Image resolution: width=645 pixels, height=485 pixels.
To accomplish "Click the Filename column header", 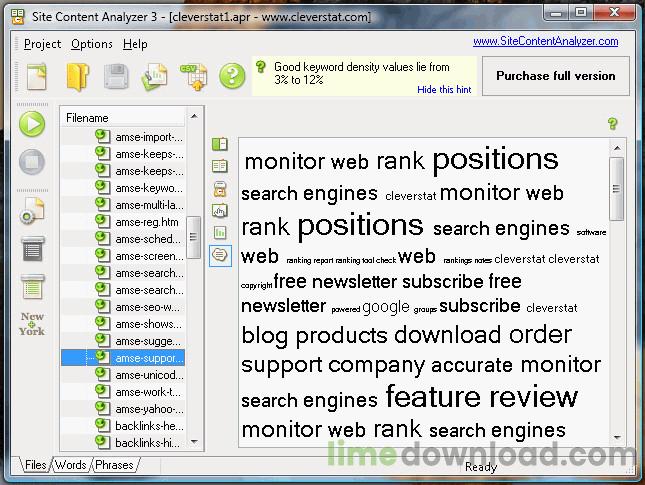I will 123,118.
